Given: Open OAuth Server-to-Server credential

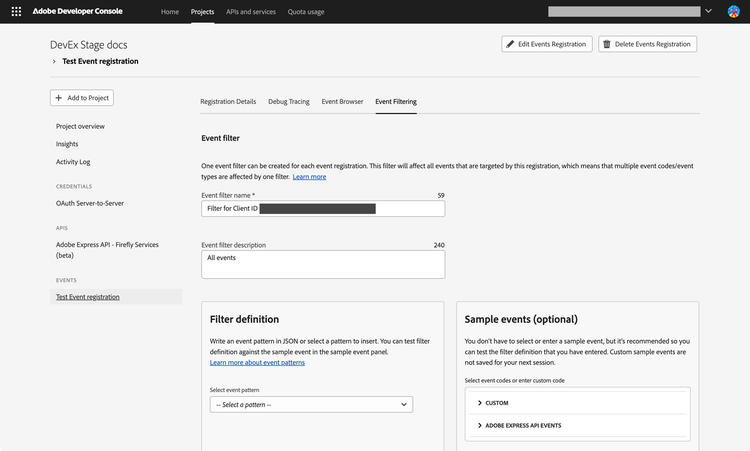Looking at the screenshot, I should pyautogui.click(x=90, y=203).
